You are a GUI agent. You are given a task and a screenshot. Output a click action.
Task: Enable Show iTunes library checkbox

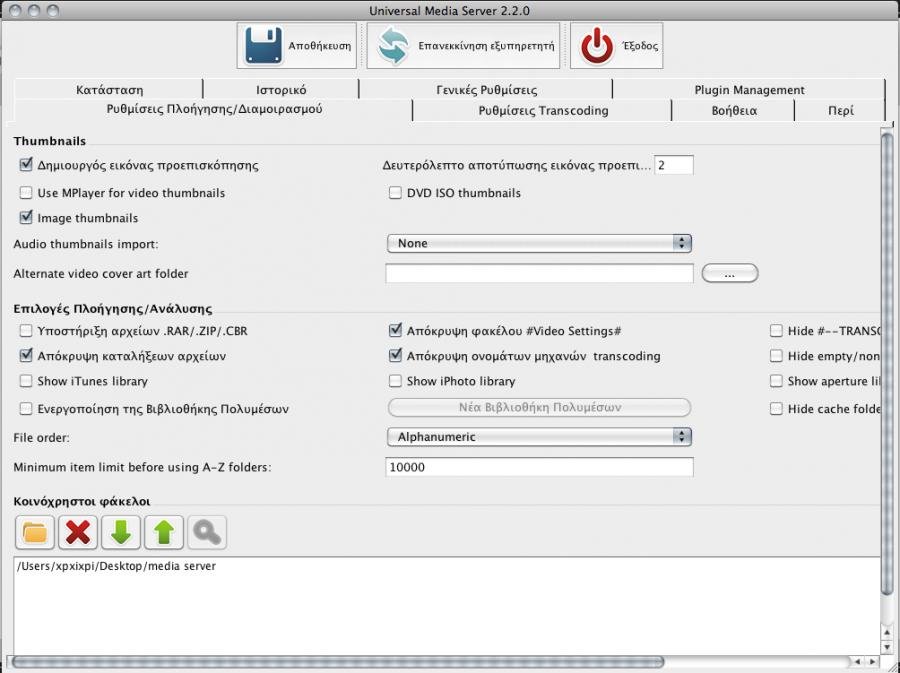(x=26, y=381)
